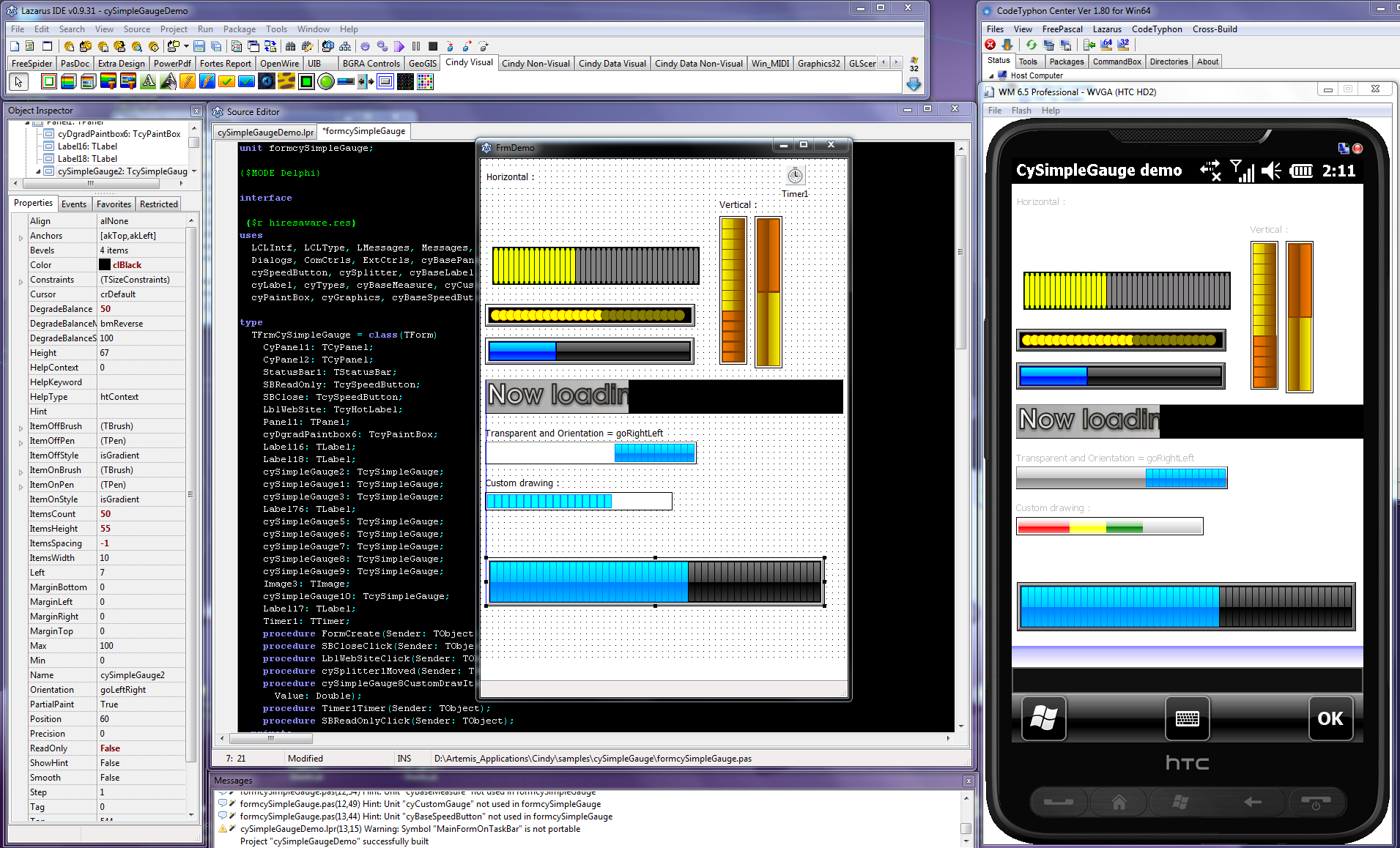Switch to the BGRA Controls palette tab

371,64
